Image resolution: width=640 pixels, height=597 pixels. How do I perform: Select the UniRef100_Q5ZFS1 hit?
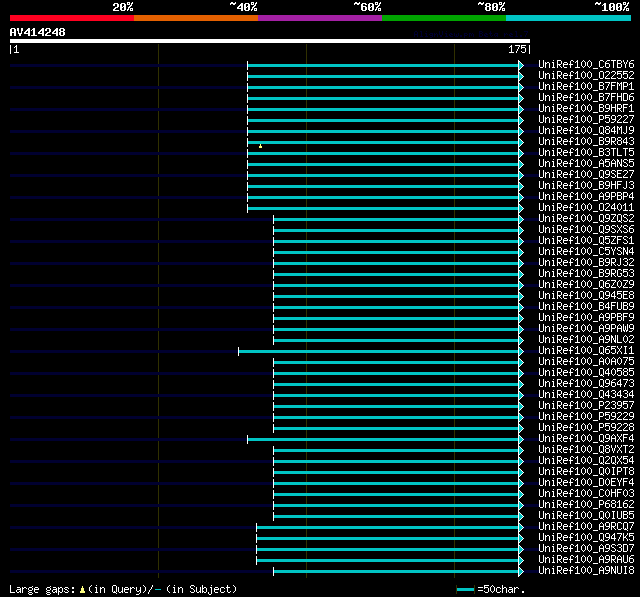(586, 241)
